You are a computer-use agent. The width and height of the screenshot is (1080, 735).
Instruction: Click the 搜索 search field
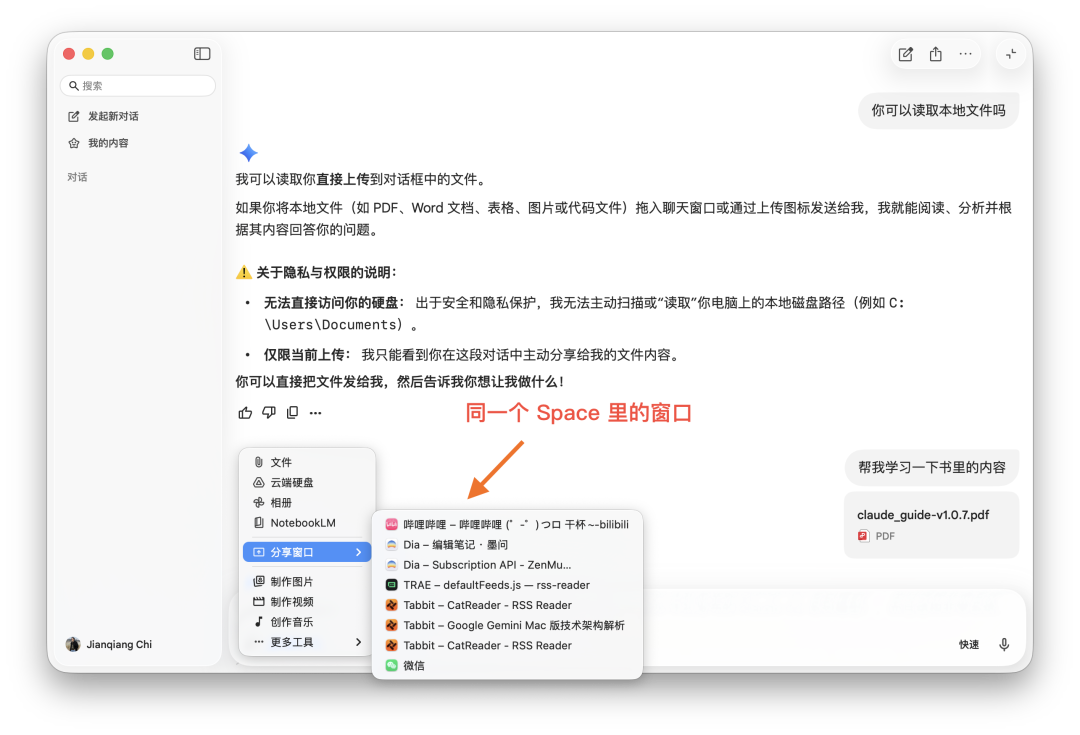click(138, 85)
